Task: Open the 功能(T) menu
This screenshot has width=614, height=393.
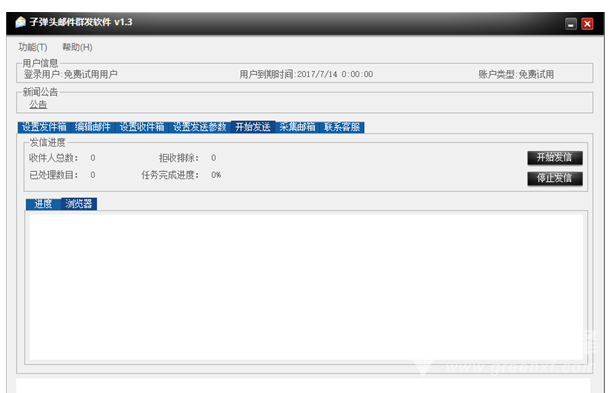Action: click(x=33, y=47)
